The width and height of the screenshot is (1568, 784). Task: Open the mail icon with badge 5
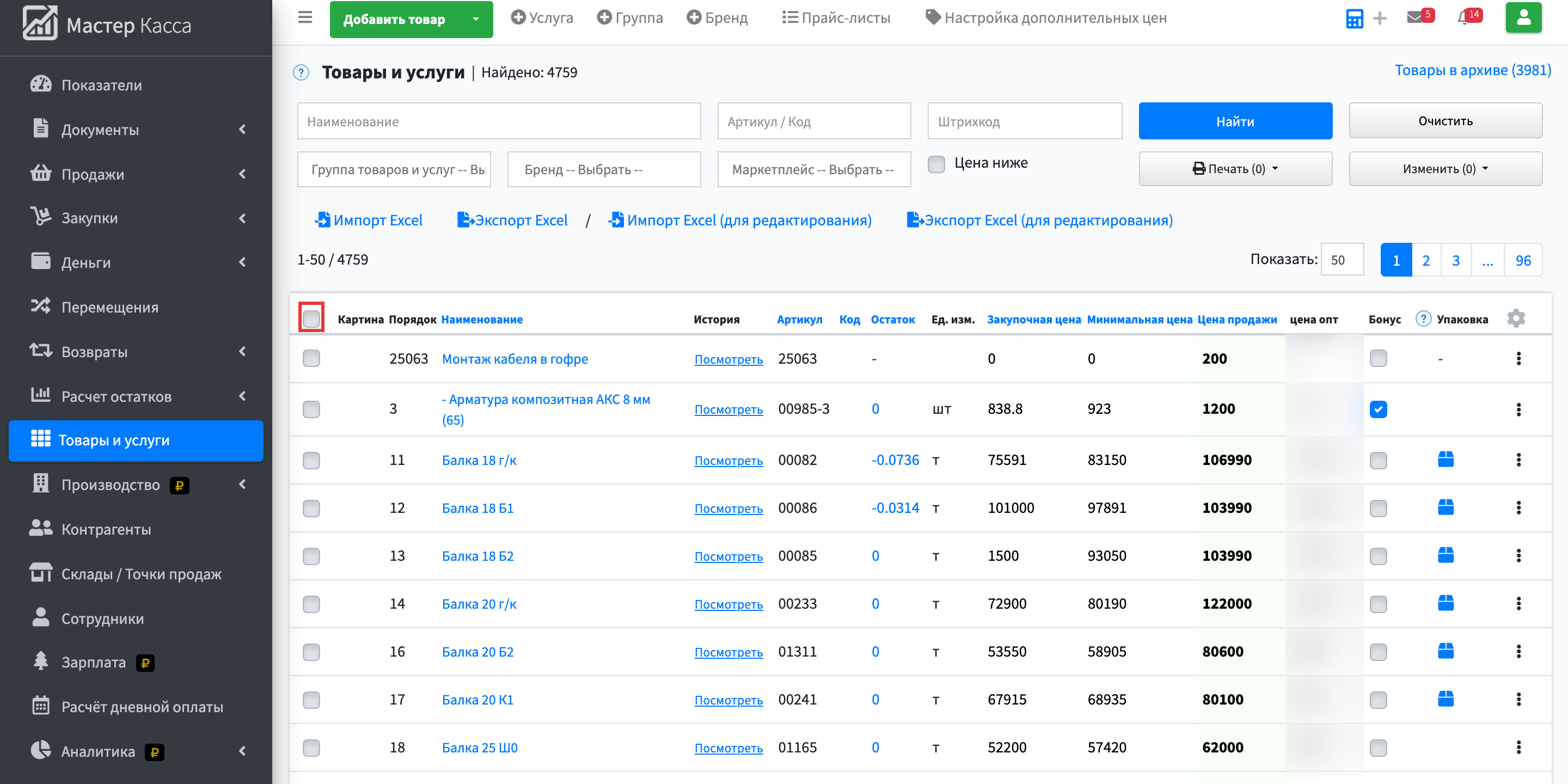1420,16
